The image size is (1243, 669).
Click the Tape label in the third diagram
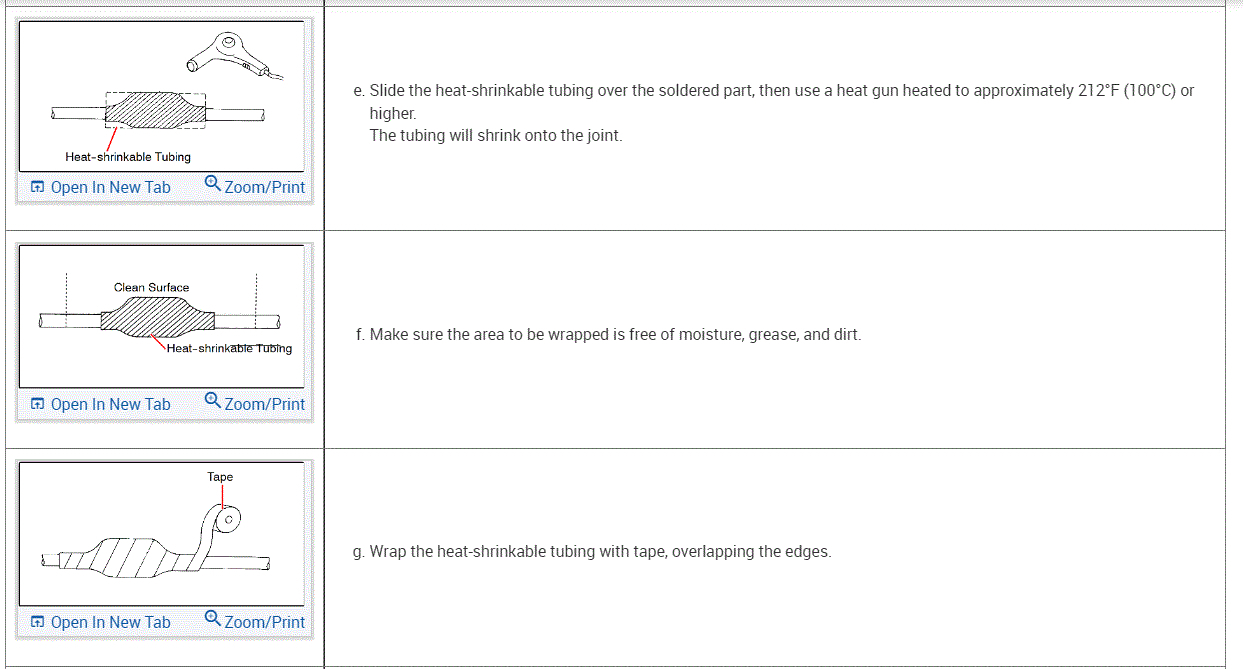coord(220,477)
